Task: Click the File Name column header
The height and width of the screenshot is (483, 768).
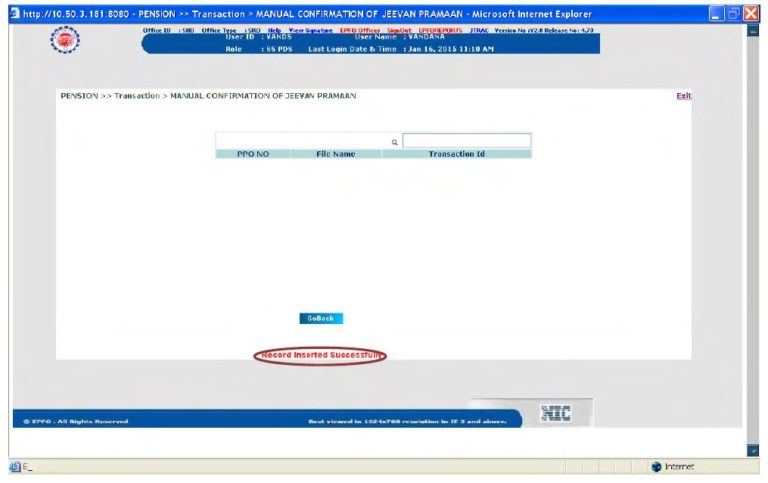Action: point(335,155)
